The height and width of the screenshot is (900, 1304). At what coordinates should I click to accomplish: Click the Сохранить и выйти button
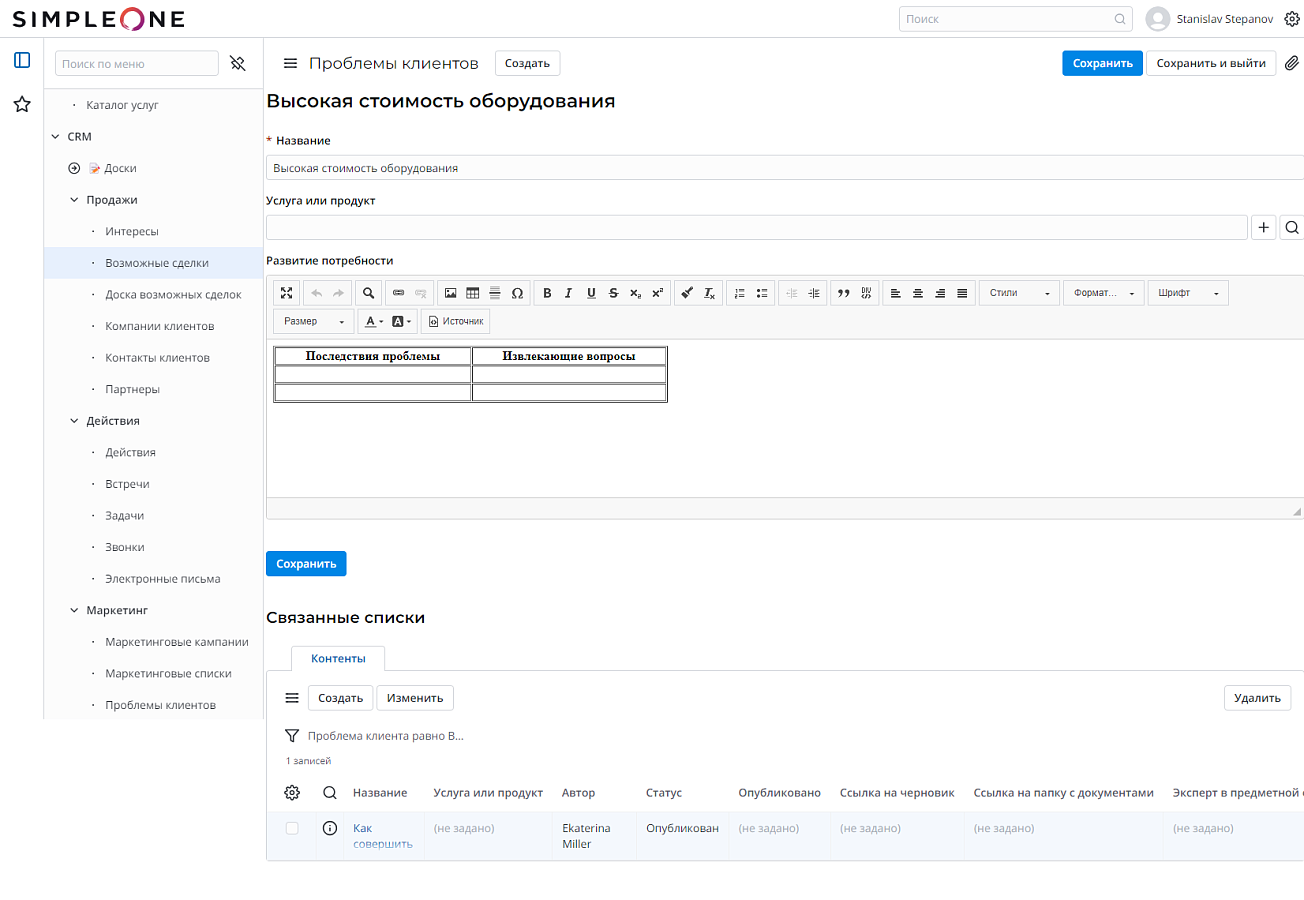[1211, 63]
